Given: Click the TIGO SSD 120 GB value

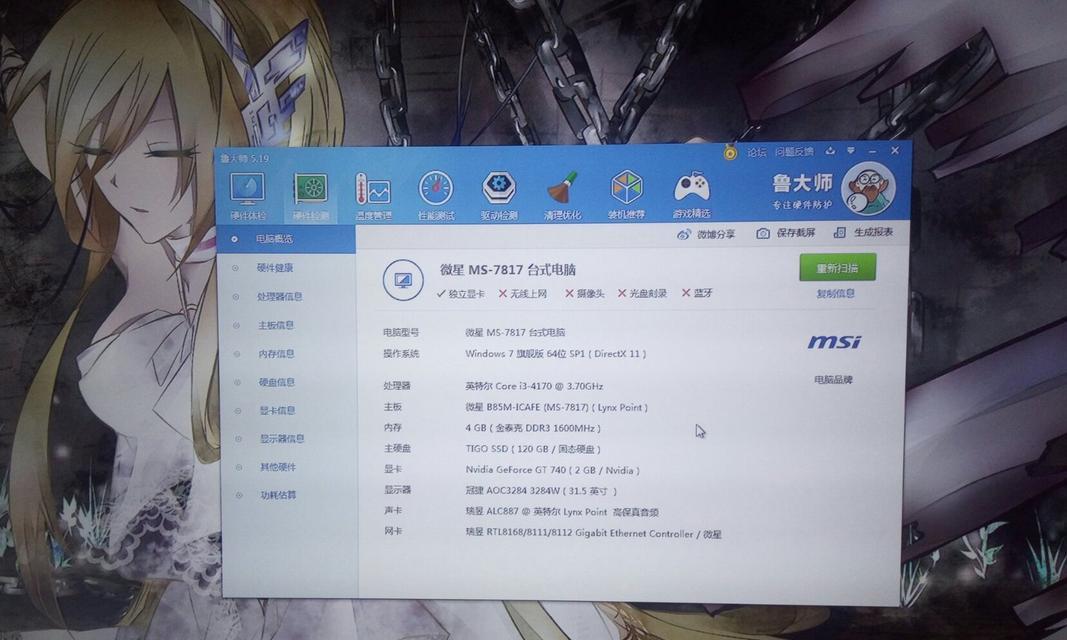Looking at the screenshot, I should click(533, 449).
